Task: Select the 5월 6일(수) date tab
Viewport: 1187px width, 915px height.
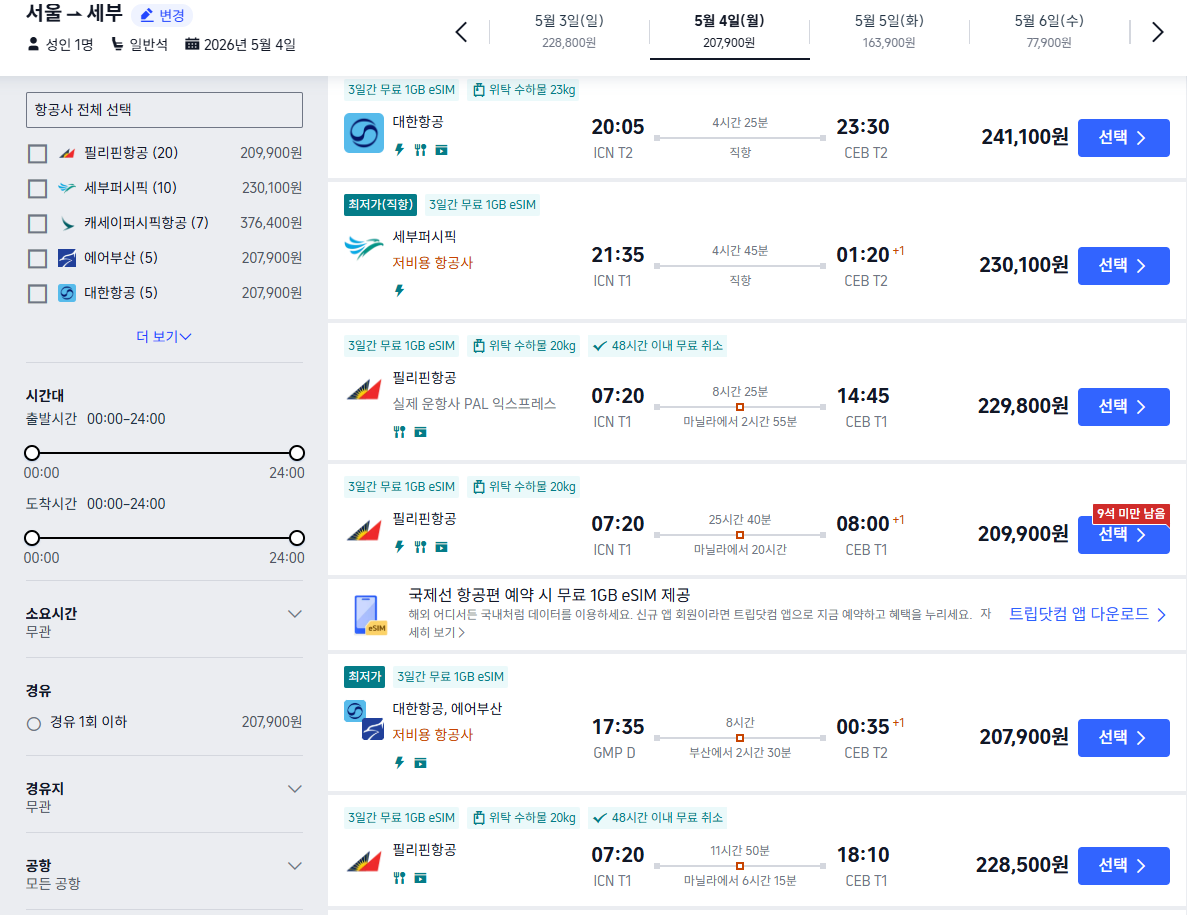Action: point(1049,31)
